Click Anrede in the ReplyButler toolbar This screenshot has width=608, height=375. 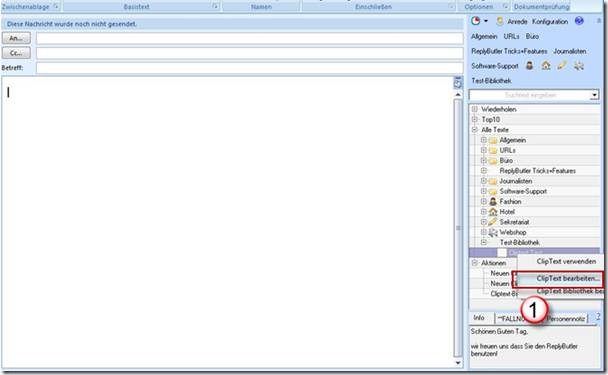pyautogui.click(x=517, y=22)
